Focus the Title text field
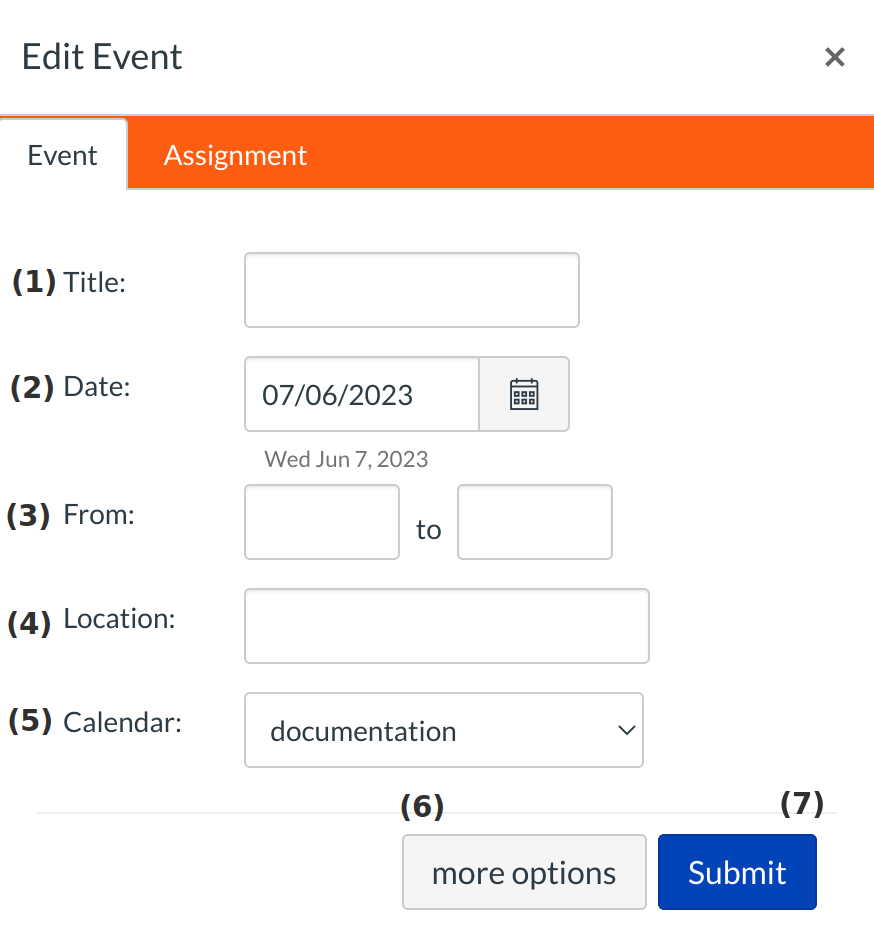Image resolution: width=874 pixels, height=952 pixels. pyautogui.click(x=411, y=290)
